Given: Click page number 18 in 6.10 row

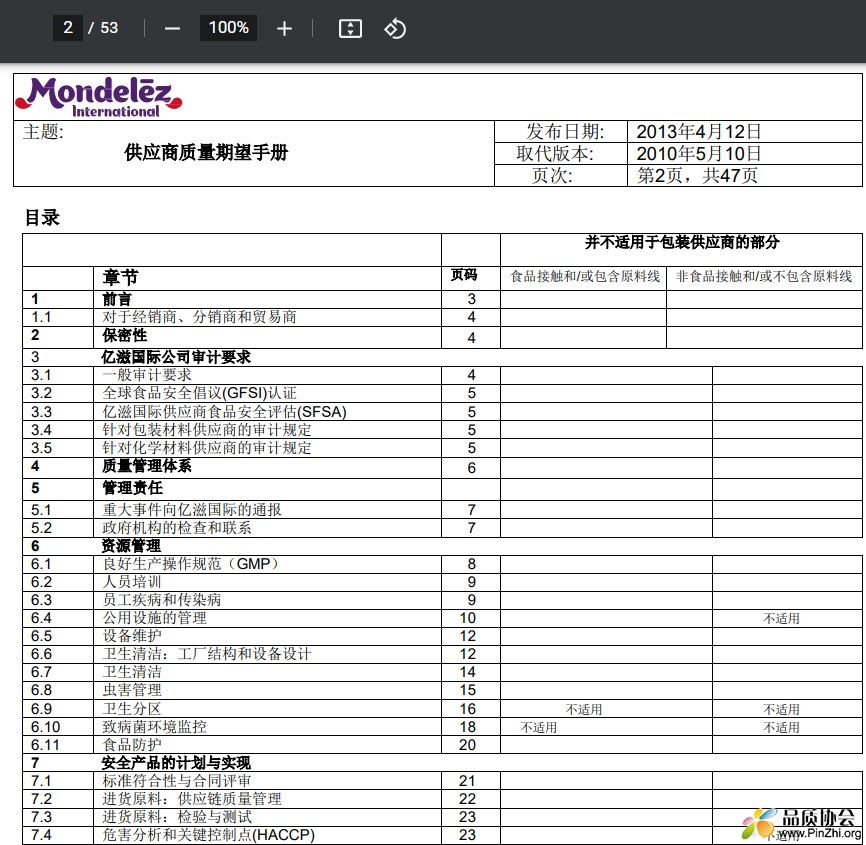Looking at the screenshot, I should click(468, 727).
